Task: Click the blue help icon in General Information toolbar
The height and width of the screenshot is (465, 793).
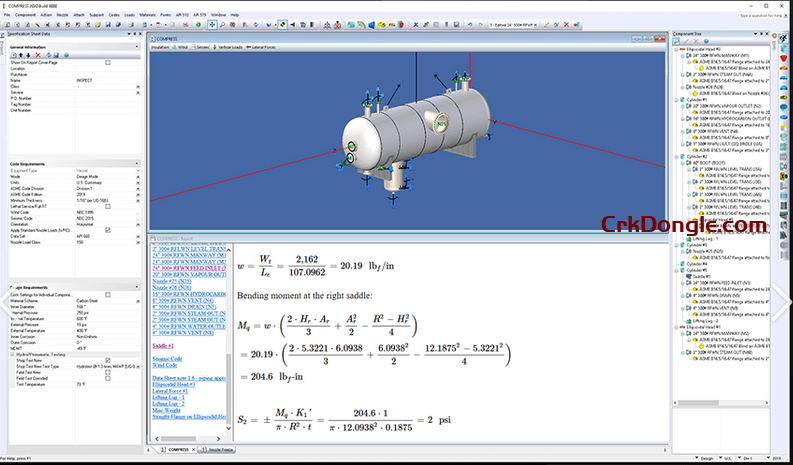Action: 66,55
